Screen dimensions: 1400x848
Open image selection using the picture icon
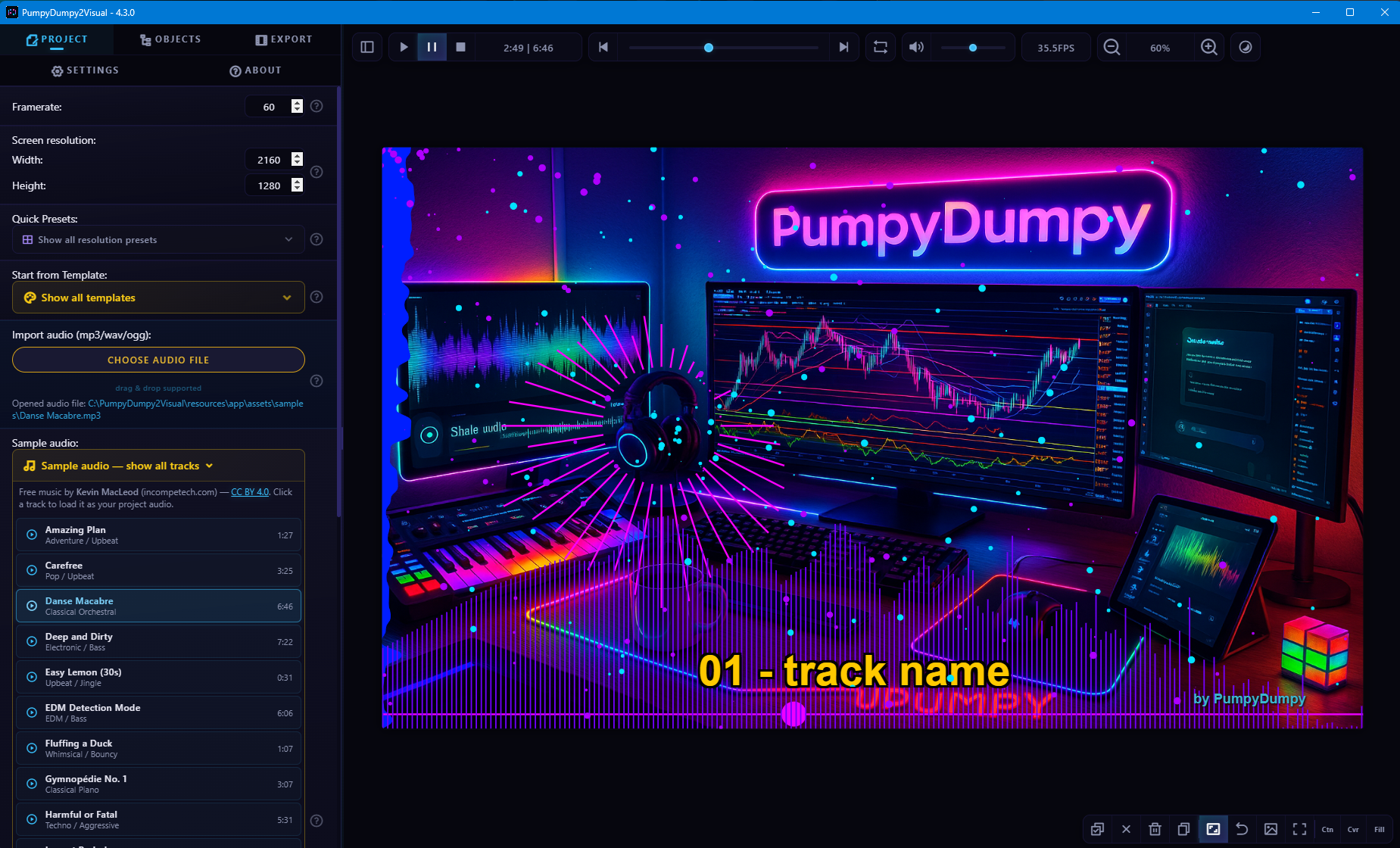(x=1271, y=829)
